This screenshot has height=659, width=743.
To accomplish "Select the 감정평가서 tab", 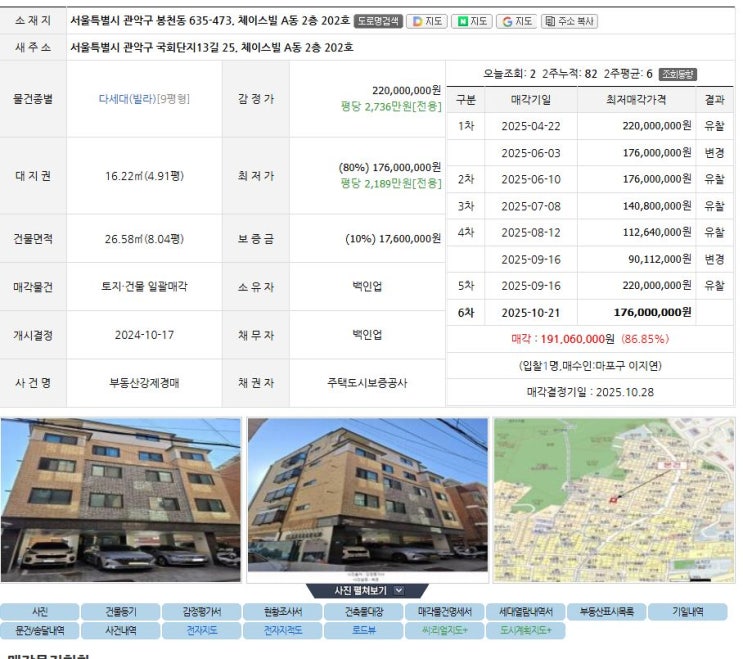I will pos(202,612).
